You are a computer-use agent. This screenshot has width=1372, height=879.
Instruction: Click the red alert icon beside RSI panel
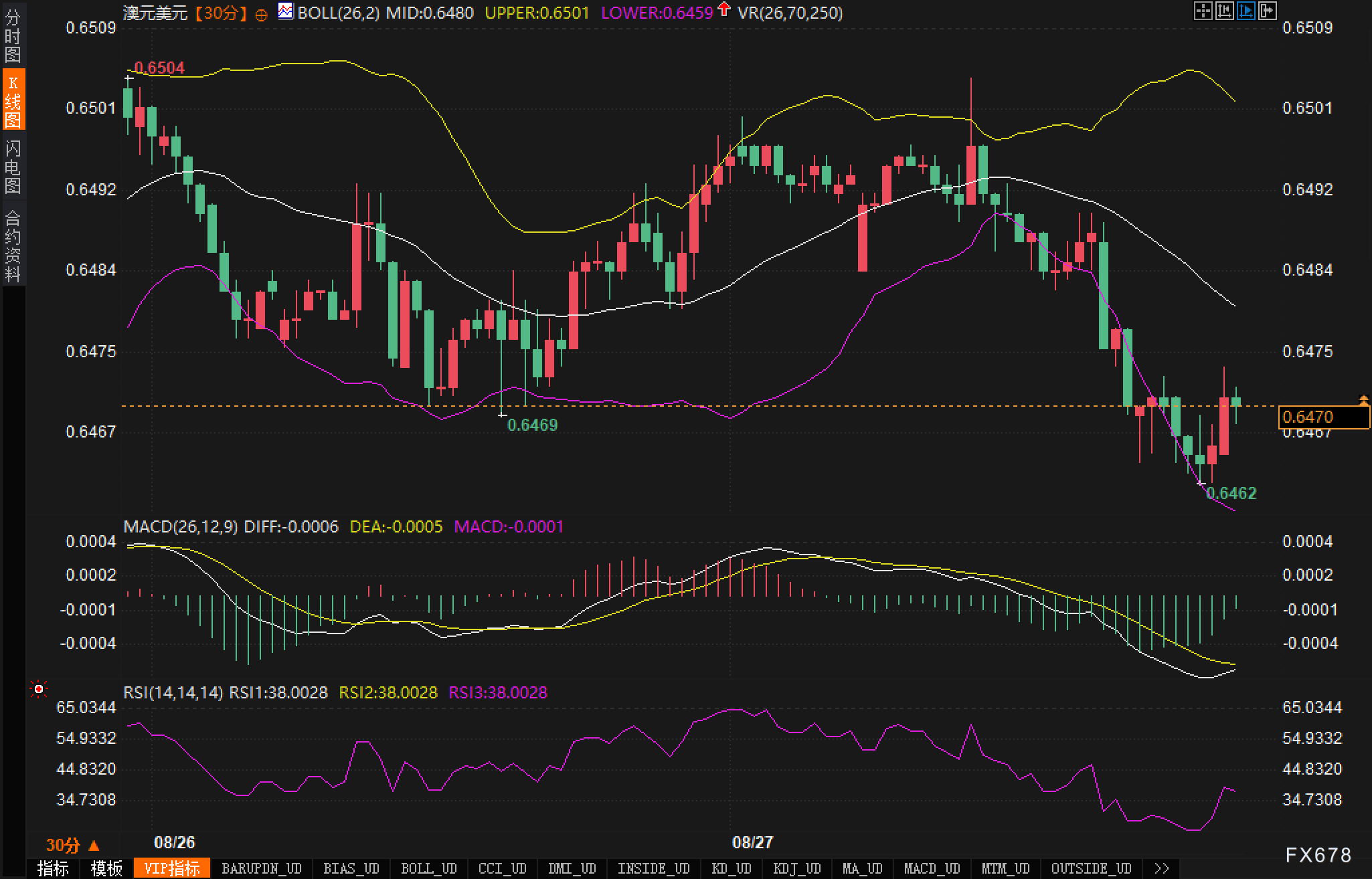[39, 689]
